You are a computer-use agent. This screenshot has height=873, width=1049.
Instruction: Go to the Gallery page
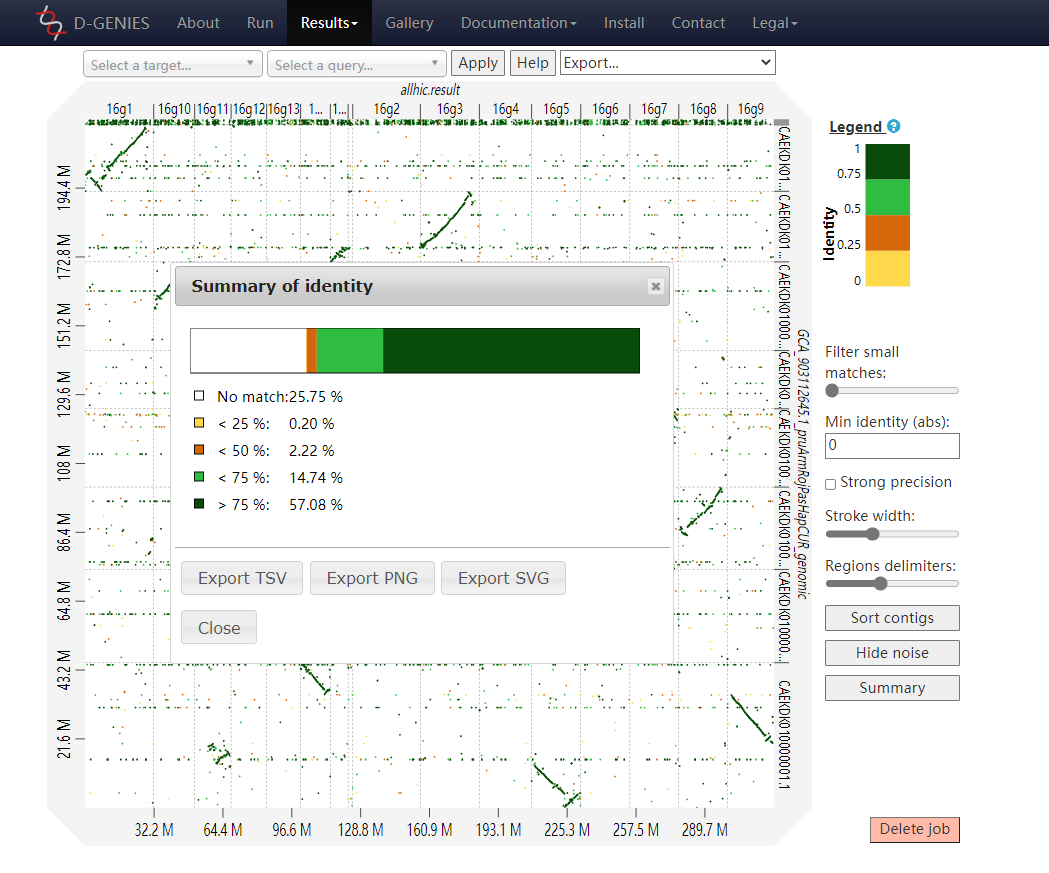click(409, 23)
